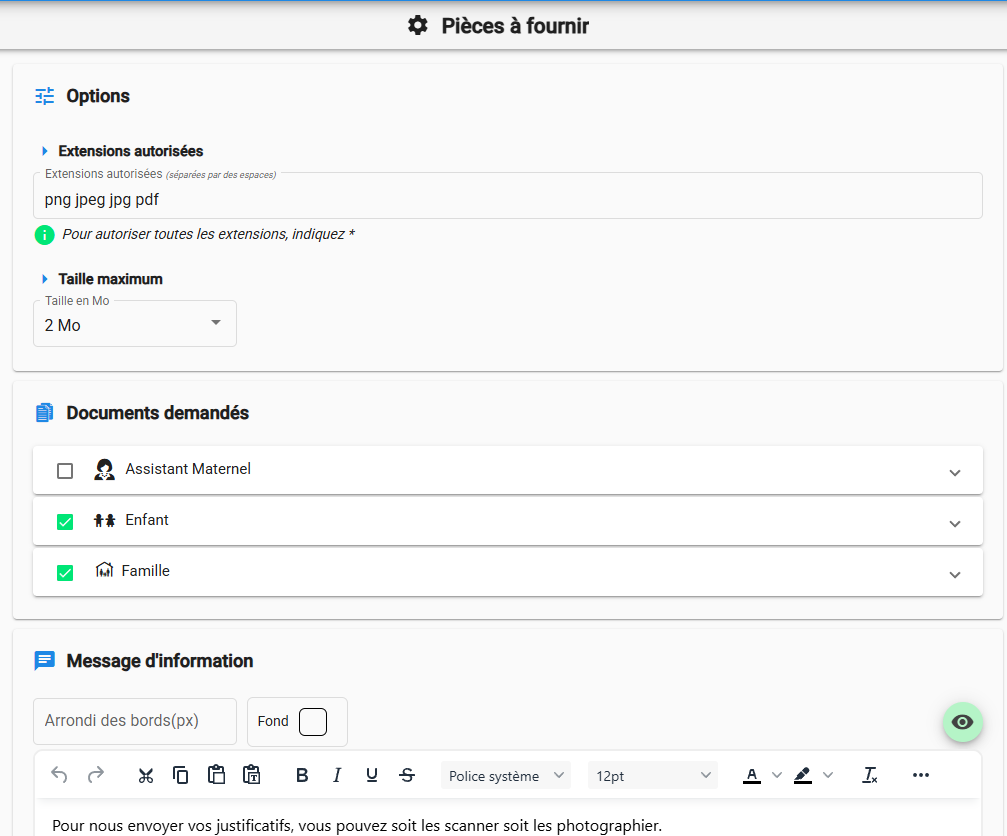Uncheck the Famille checkbox

point(65,573)
